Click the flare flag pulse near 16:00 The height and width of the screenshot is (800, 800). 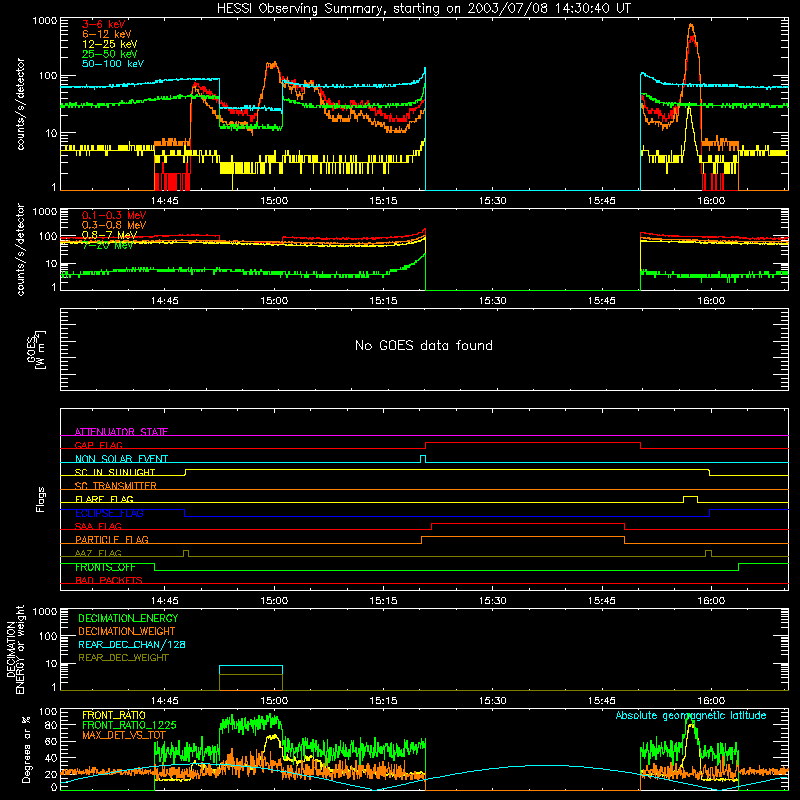pyautogui.click(x=690, y=497)
